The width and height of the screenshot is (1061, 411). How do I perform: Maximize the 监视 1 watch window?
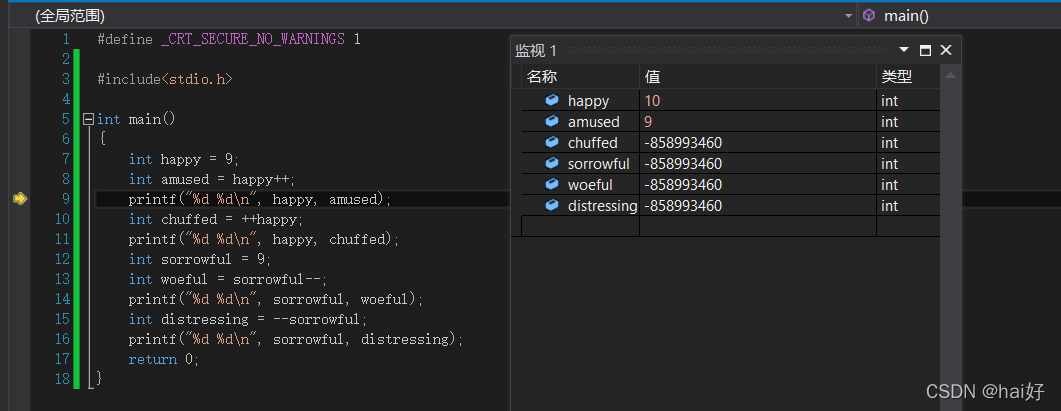coord(925,50)
